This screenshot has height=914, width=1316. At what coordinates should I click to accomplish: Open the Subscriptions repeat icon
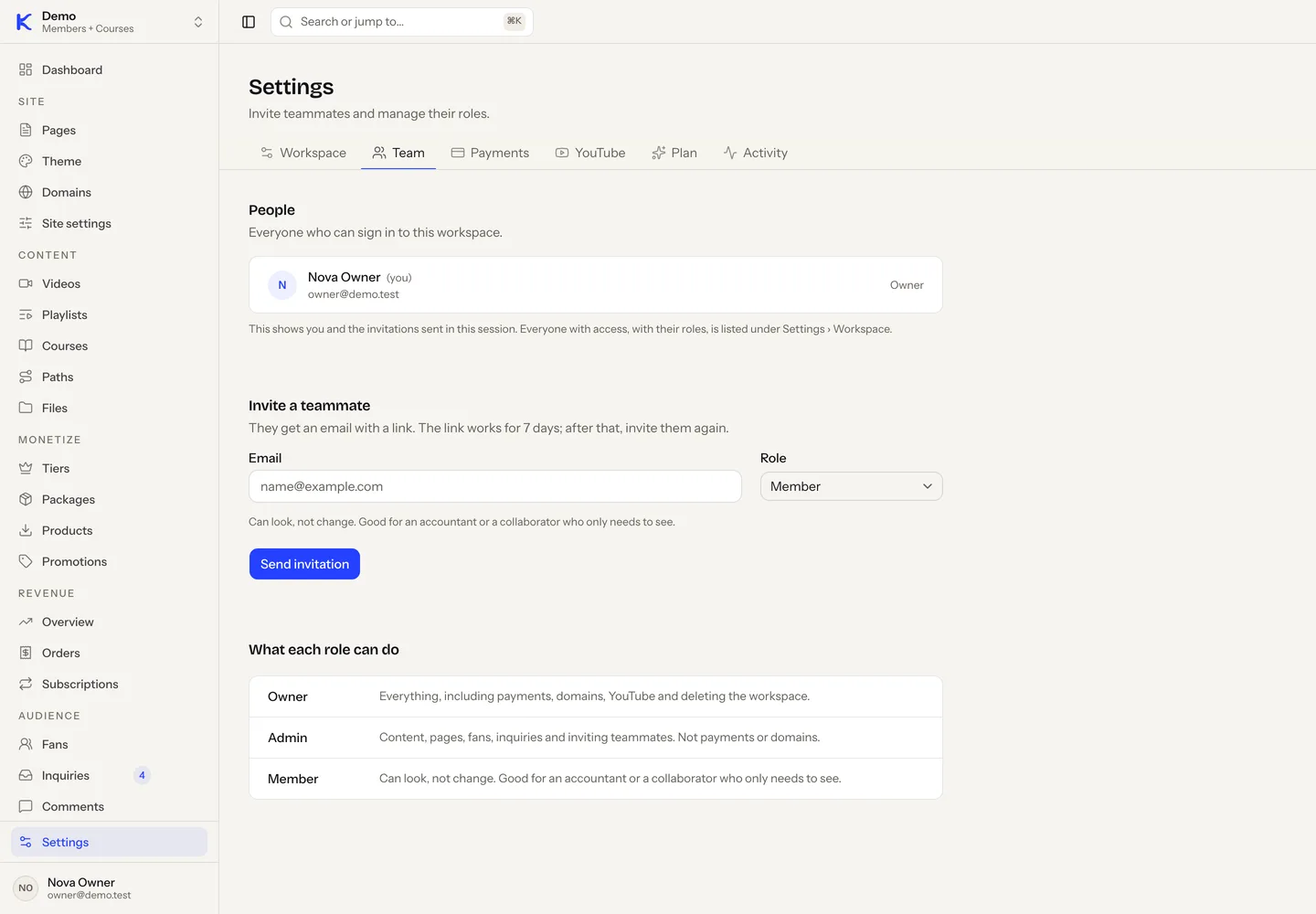click(26, 684)
